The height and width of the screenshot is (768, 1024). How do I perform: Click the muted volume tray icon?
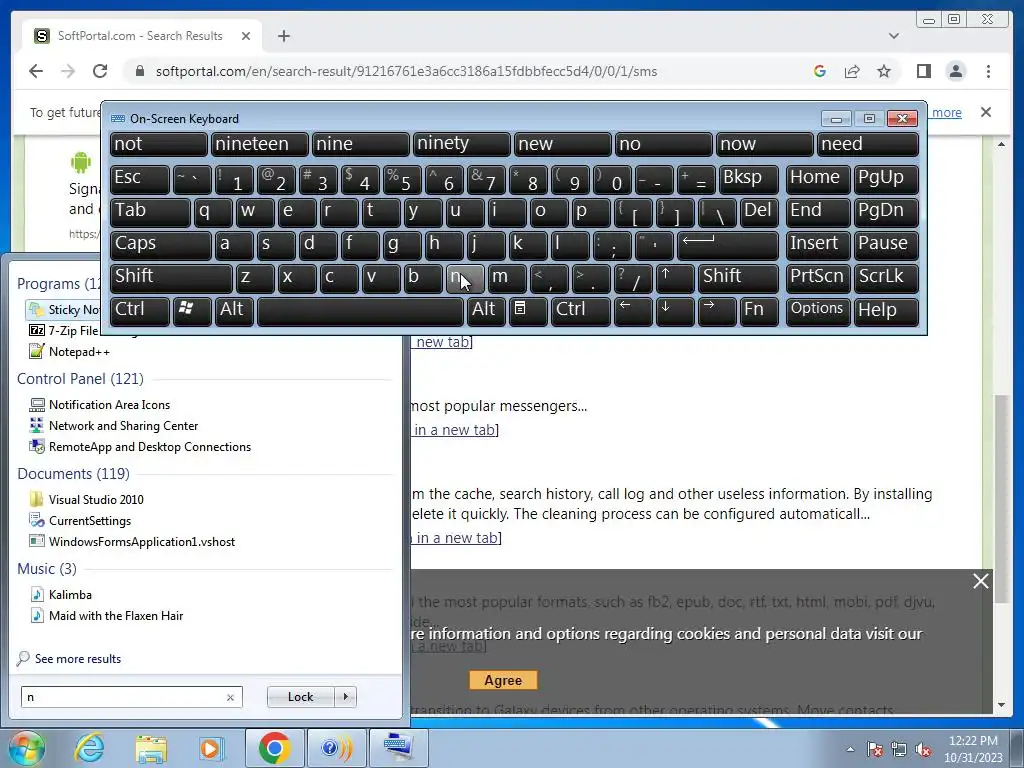(923, 750)
